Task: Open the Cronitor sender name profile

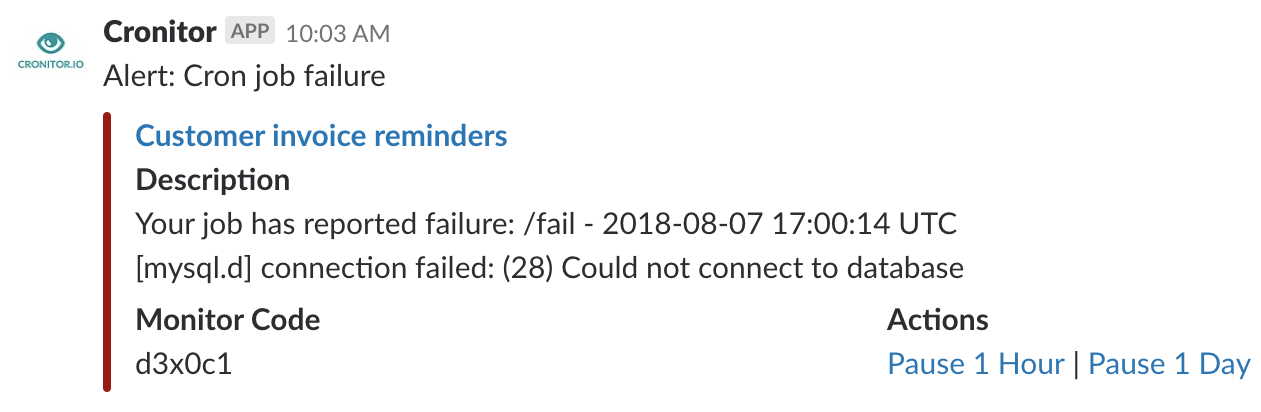Action: pos(159,32)
